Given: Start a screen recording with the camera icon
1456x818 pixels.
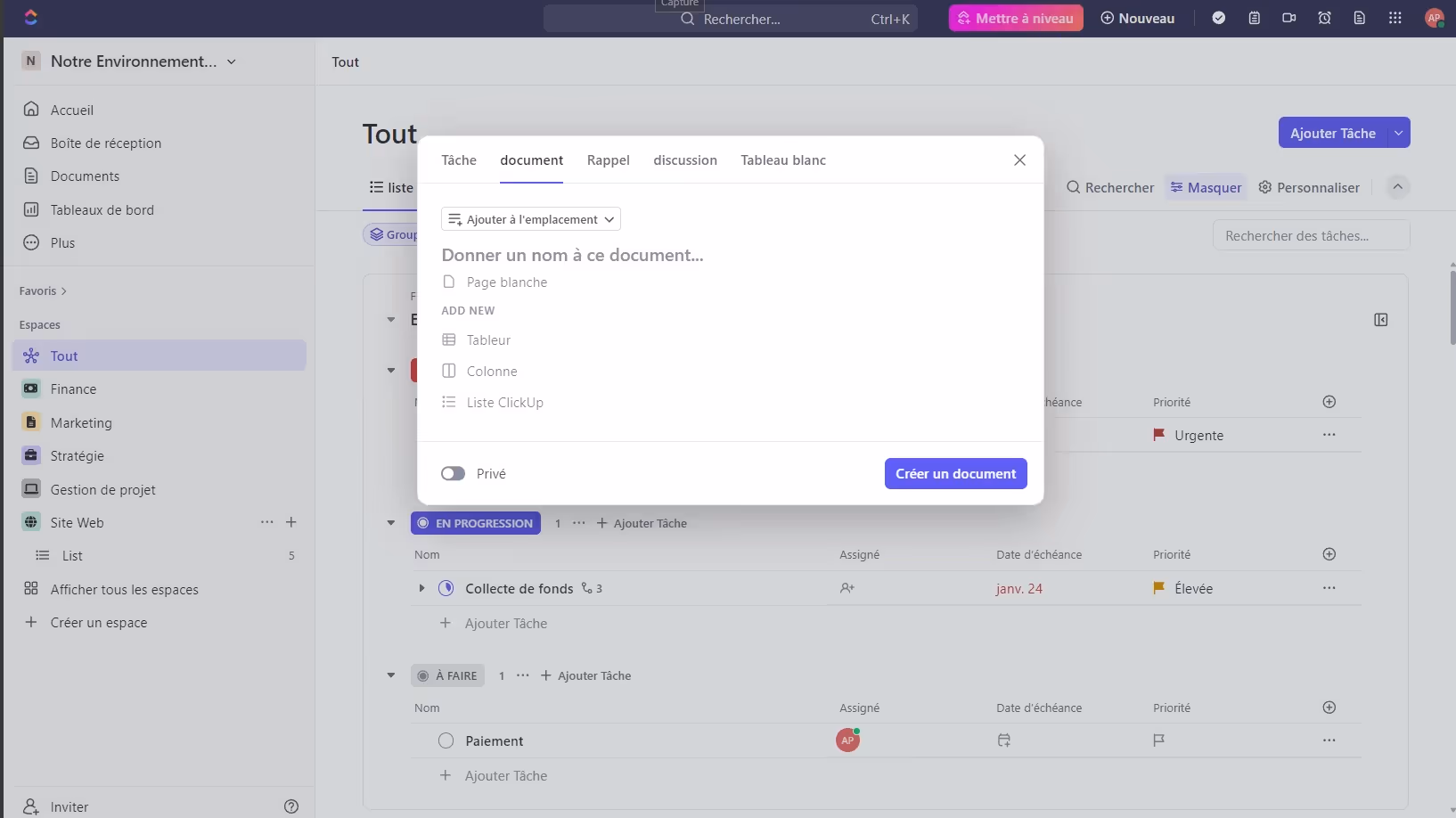Looking at the screenshot, I should (x=1288, y=18).
